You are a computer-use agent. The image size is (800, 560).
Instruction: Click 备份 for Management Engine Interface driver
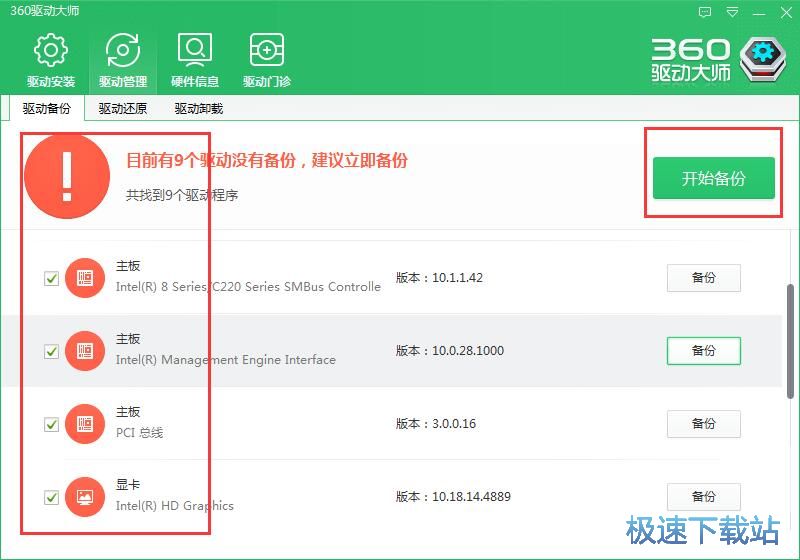tap(704, 351)
